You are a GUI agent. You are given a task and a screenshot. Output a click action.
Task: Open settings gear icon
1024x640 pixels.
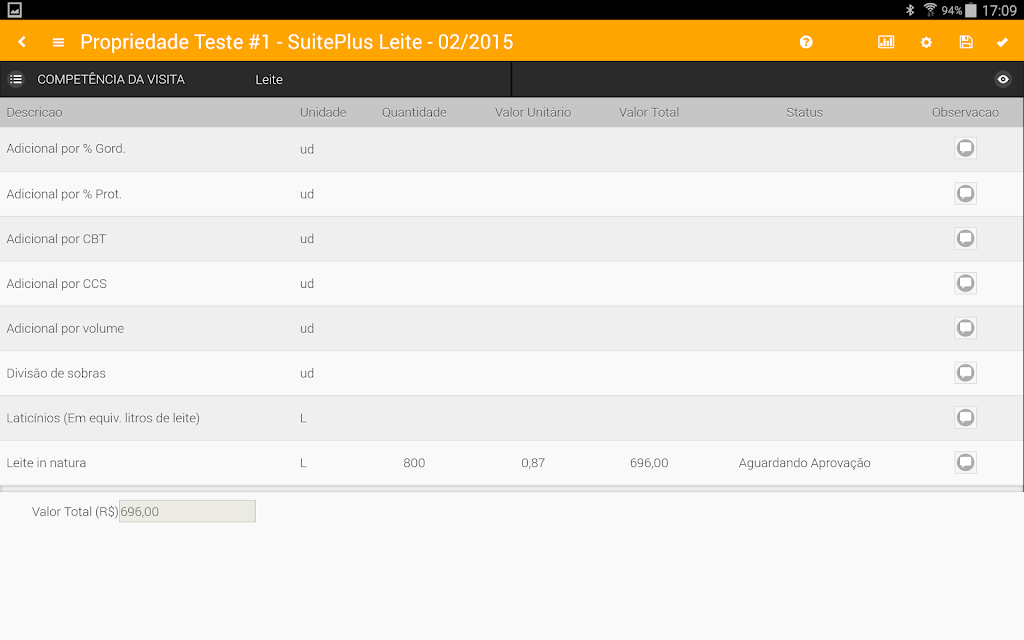pyautogui.click(x=926, y=42)
